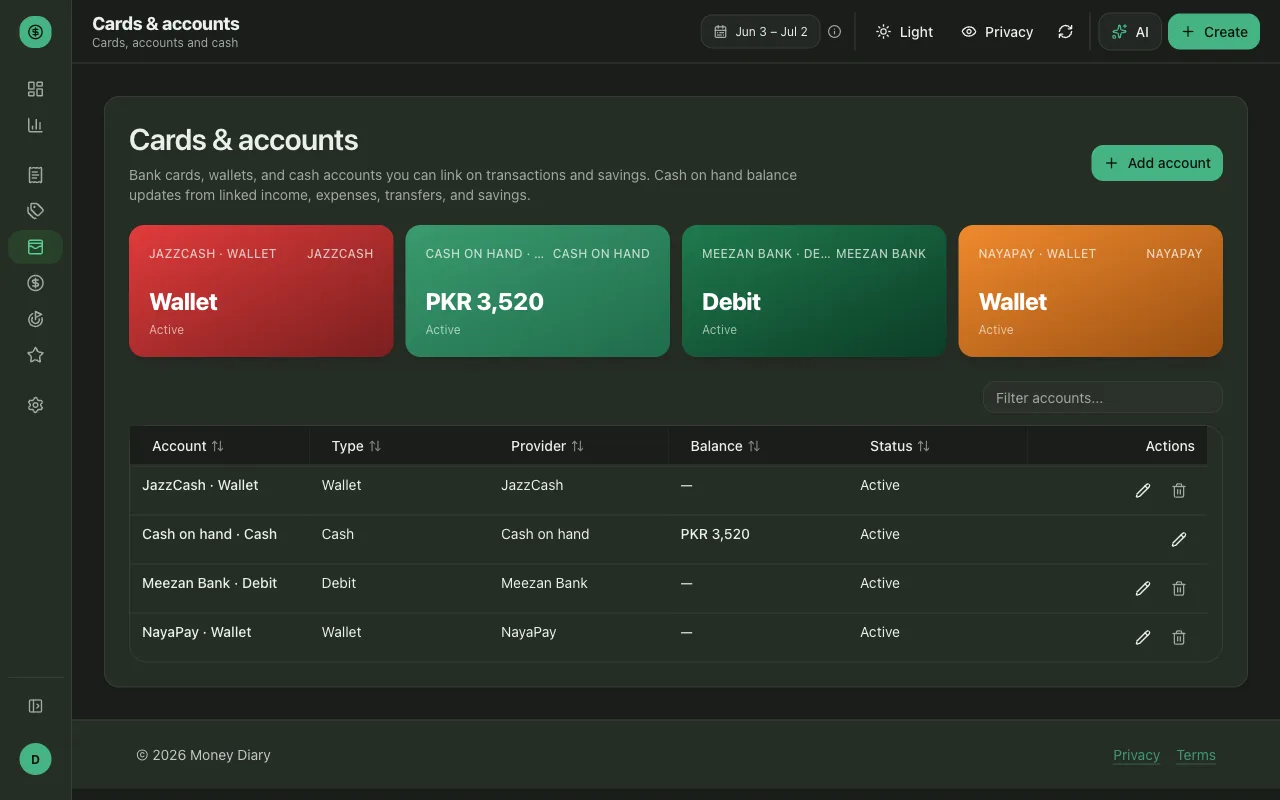Open the star favorites icon in sidebar
1280x800 pixels.
35,355
